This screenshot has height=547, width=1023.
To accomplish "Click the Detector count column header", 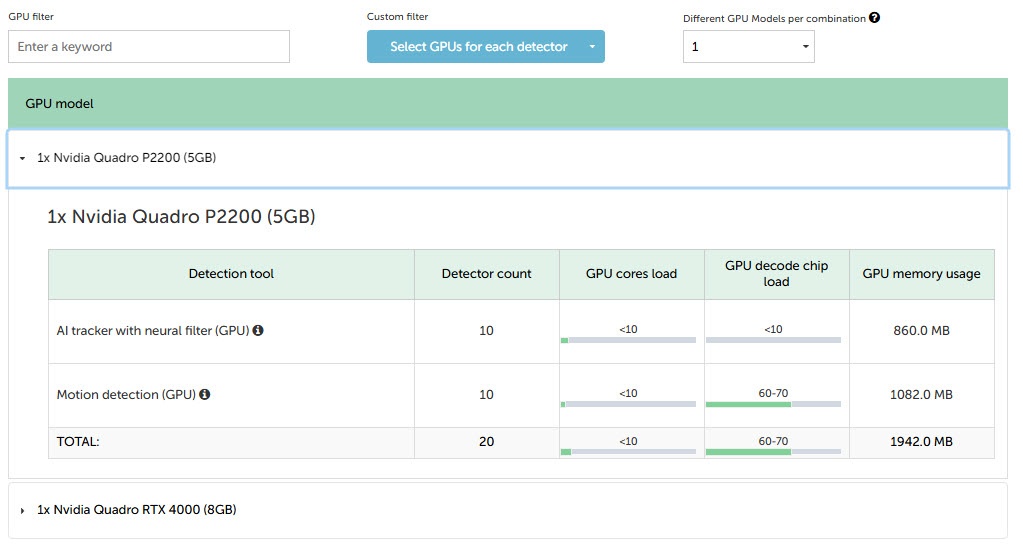I will pyautogui.click(x=486, y=274).
